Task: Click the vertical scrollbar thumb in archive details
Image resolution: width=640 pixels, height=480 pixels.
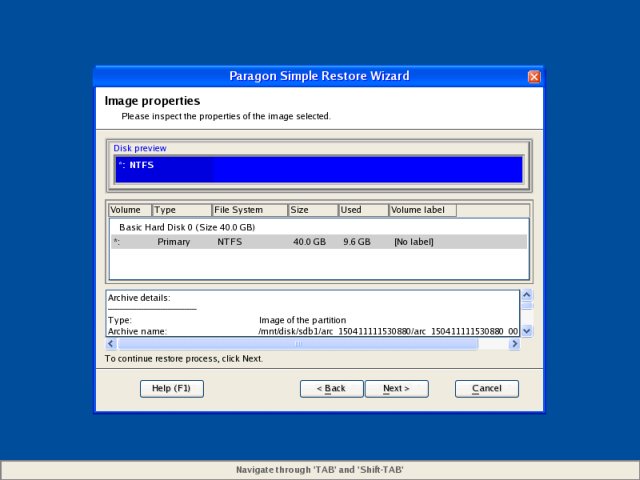Action: 527,307
